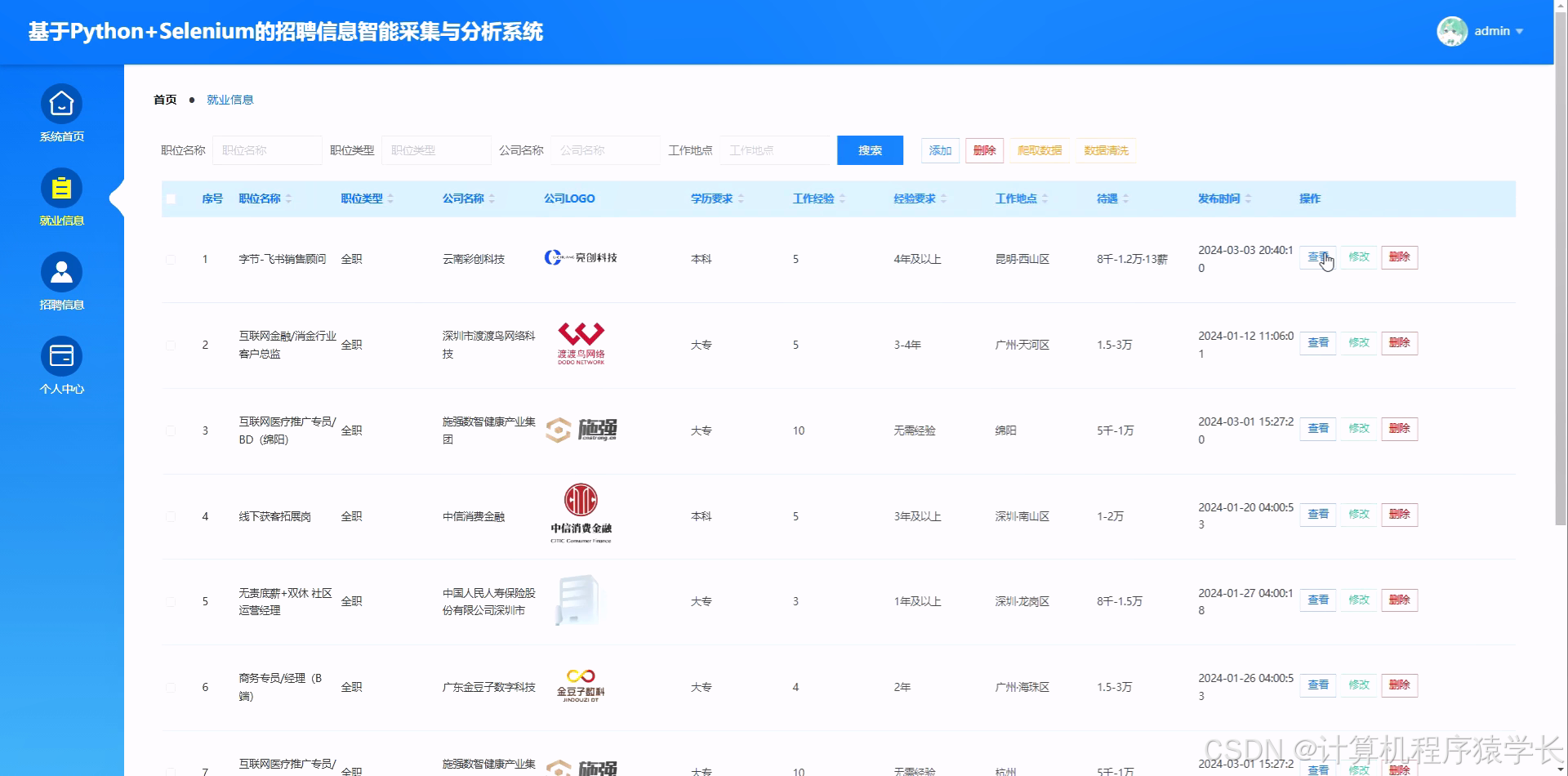
Task: Select the 系统首页 home icon in sidebar
Action: pos(61,105)
